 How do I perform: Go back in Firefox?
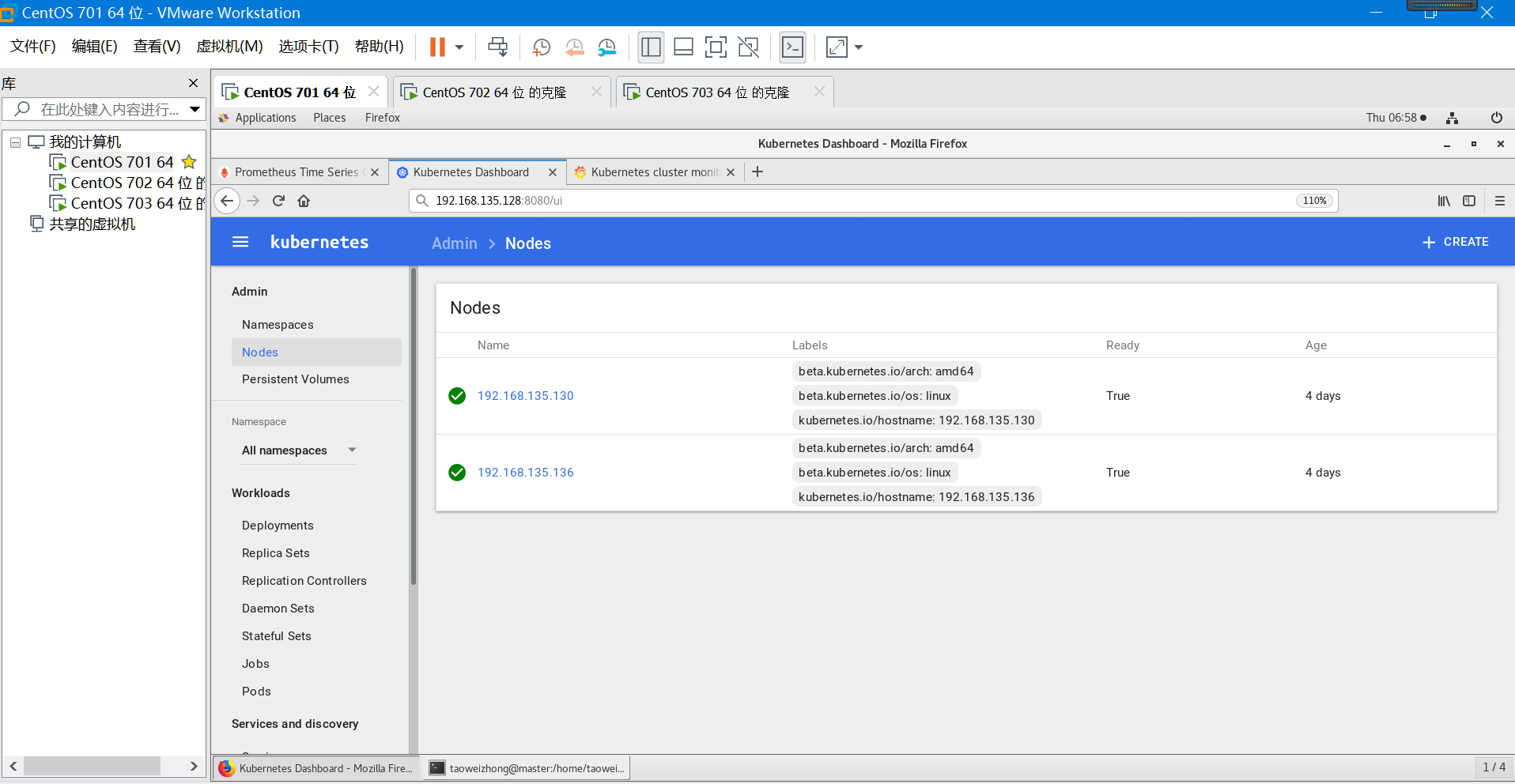pos(228,201)
